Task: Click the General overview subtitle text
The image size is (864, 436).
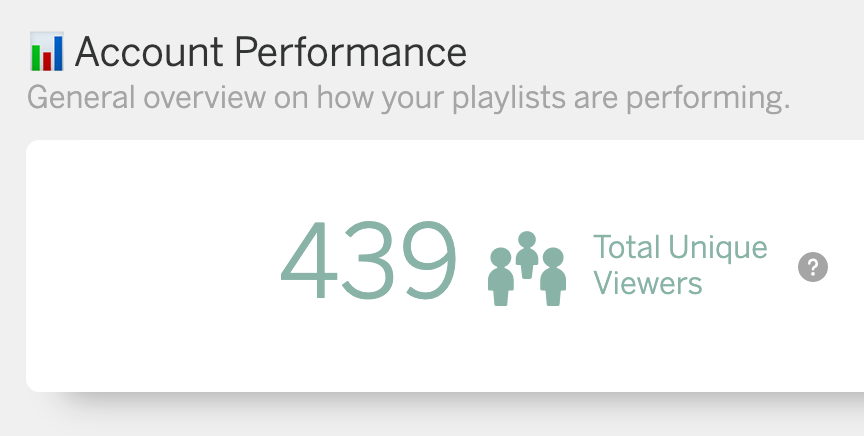Action: [408, 98]
